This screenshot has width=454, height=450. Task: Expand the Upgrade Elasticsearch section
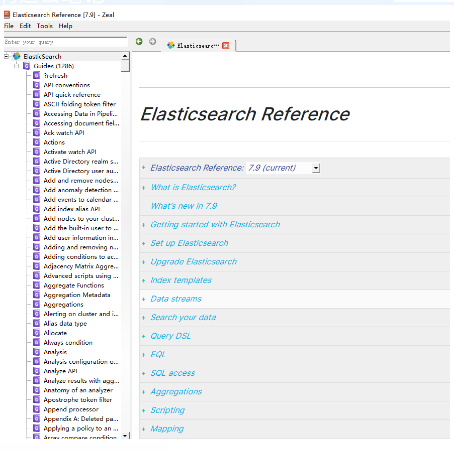point(144,262)
